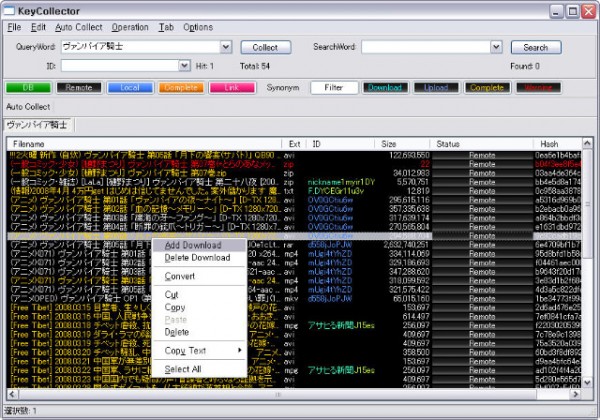Click the horizontal scrollbar right arrow
Image resolution: width=600 pixels, height=420 pixels.
[575, 394]
